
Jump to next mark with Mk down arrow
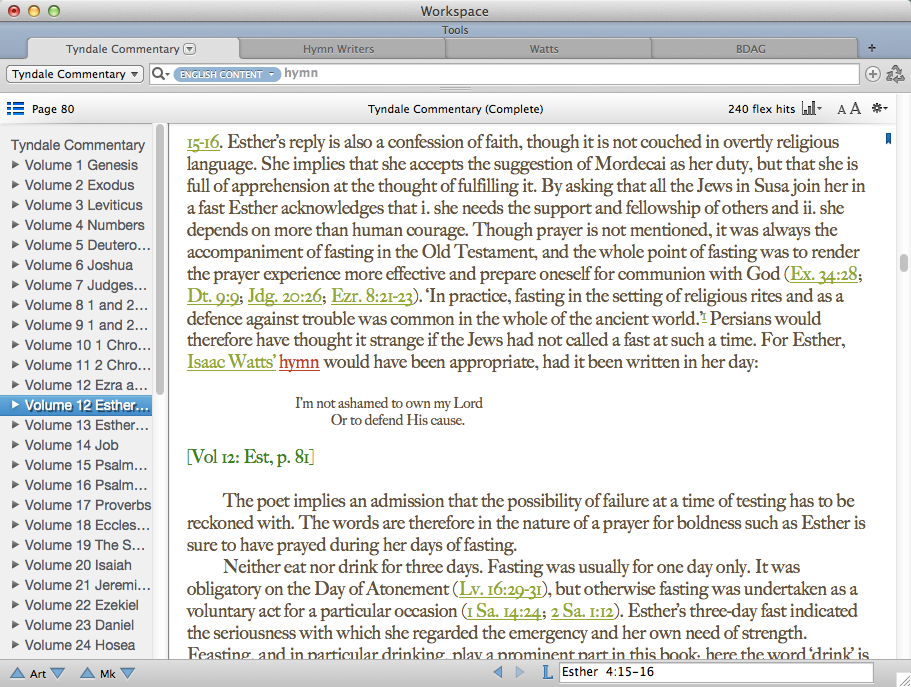pos(128,673)
